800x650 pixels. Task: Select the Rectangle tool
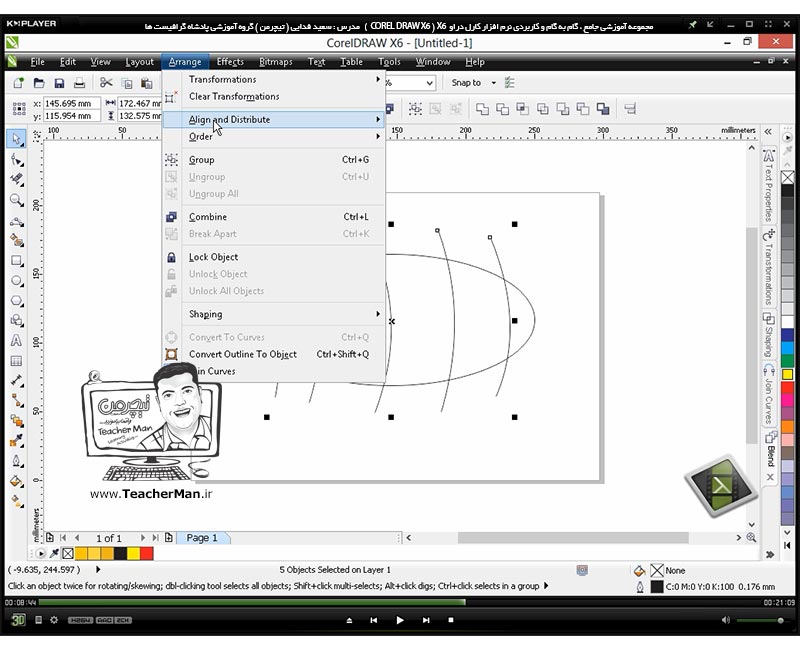16,261
